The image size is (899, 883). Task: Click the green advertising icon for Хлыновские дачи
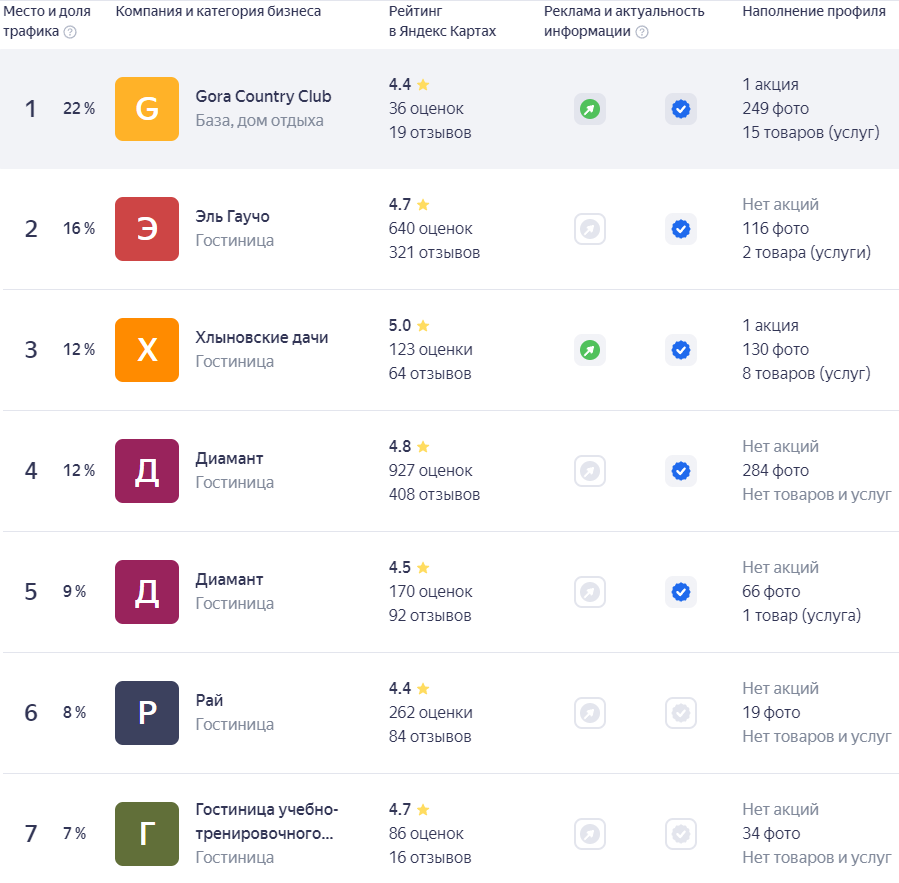[x=589, y=350]
